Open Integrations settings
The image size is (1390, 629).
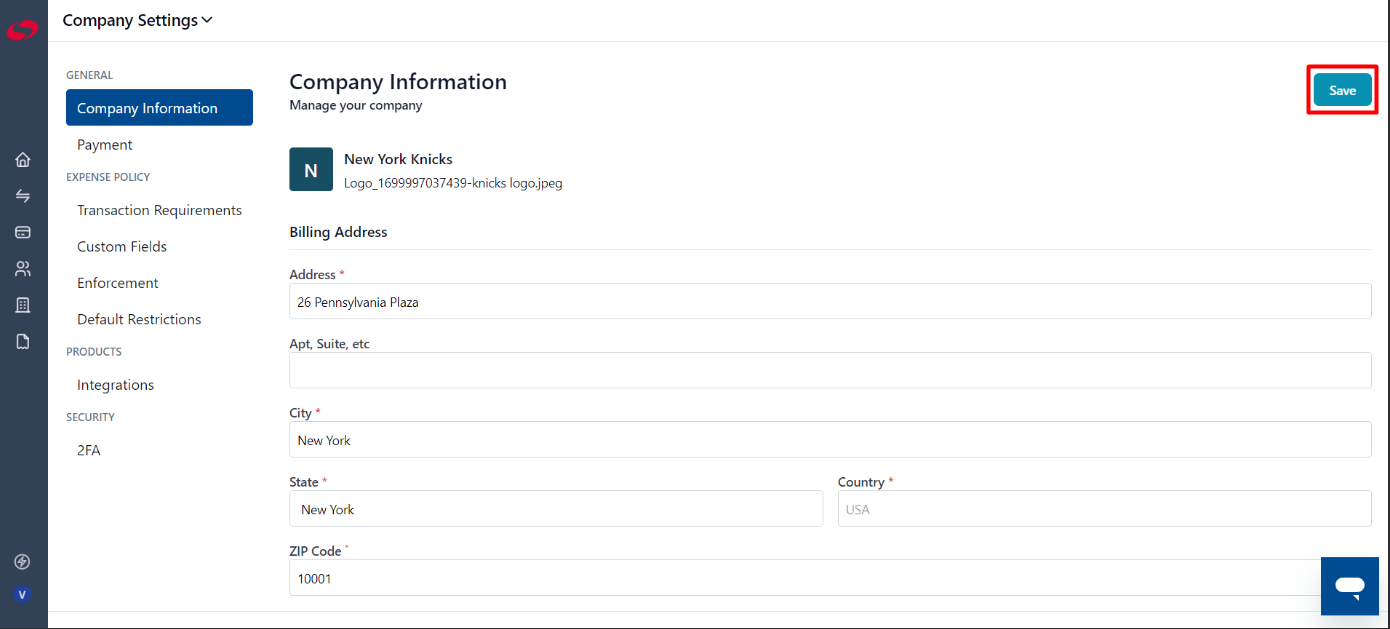116,385
